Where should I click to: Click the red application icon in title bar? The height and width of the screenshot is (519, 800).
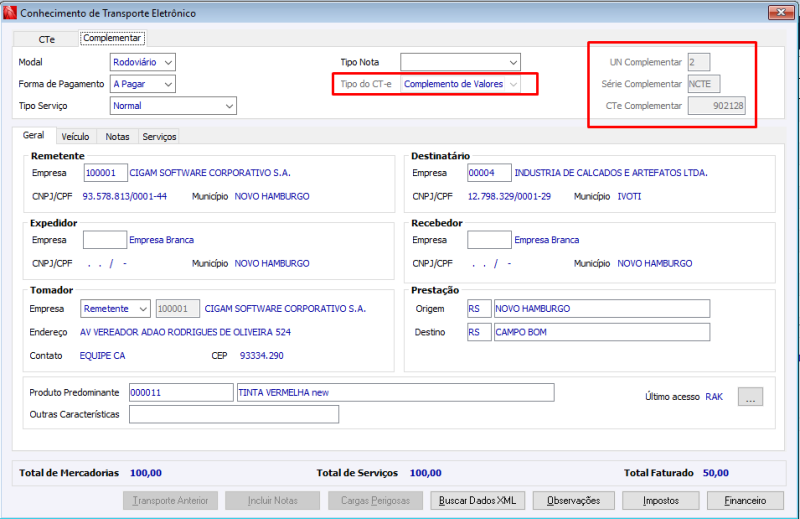(10, 13)
